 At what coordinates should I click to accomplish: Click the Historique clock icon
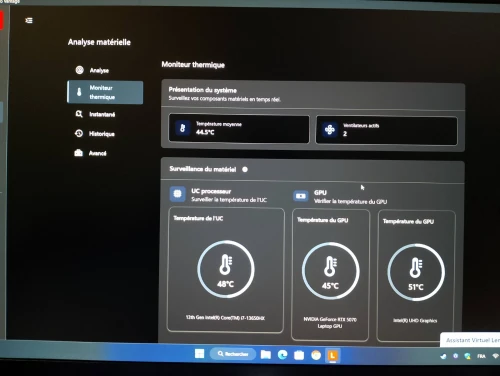(79, 133)
